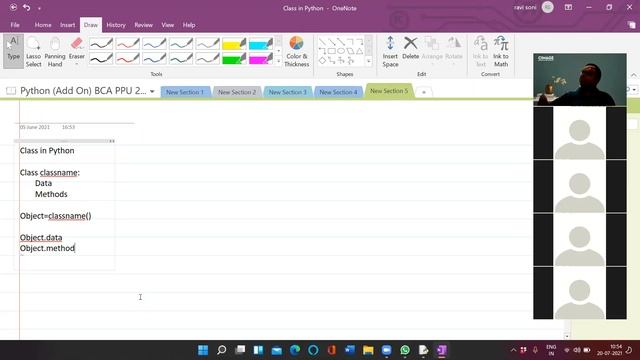Open New Section 2 tab
The width and height of the screenshot is (640, 360).
tap(237, 92)
